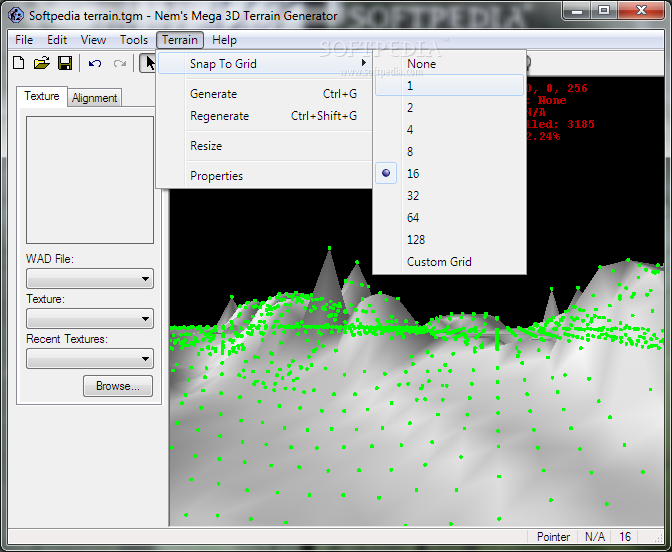Close the open Terrain menu
This screenshot has width=672, height=552.
[x=180, y=40]
